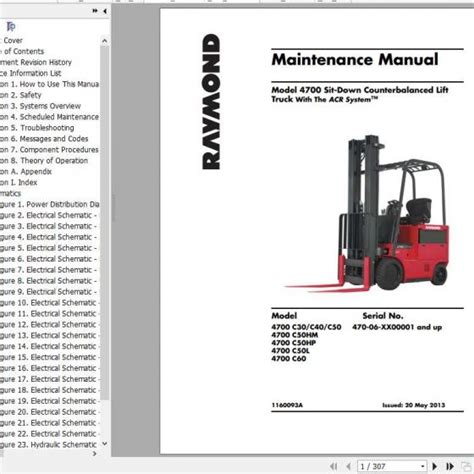Open Figure 22. Electrical Schematic bookmark
Image resolution: width=474 pixels, height=474 pixels.
coord(49,434)
